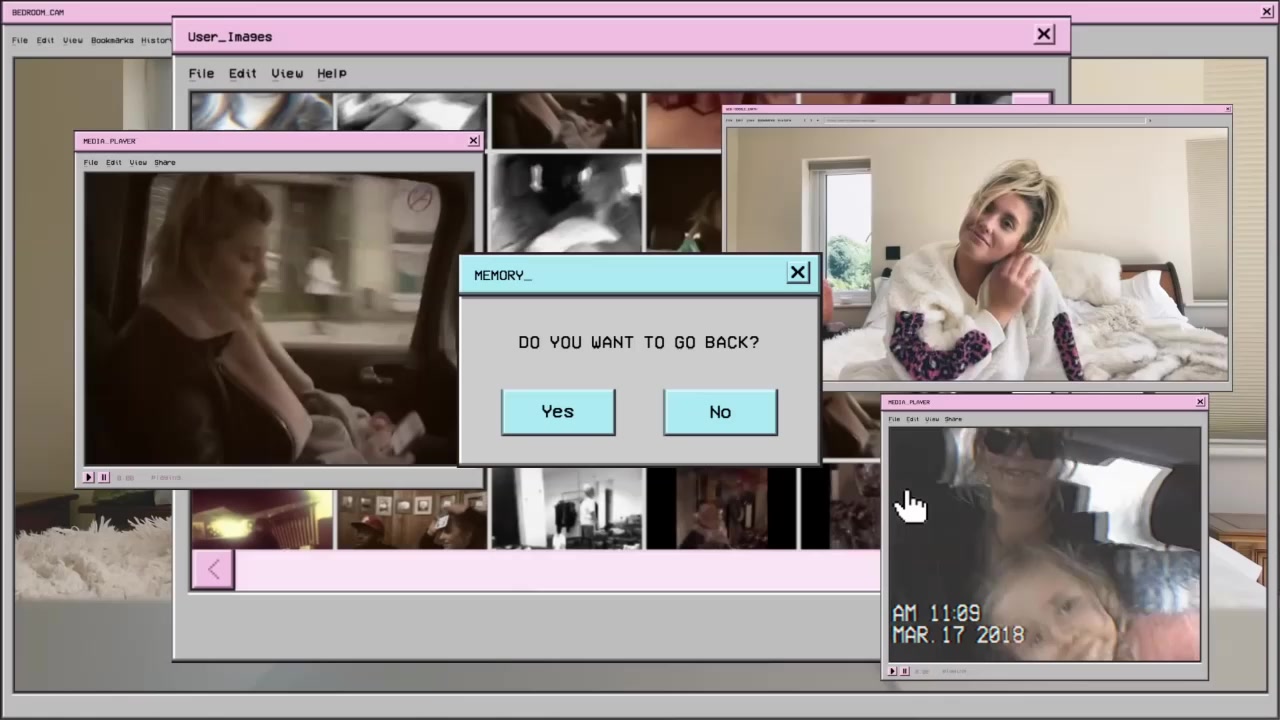This screenshot has height=720, width=1280.
Task: Open Edit menu in User_Images window
Action: click(x=243, y=73)
